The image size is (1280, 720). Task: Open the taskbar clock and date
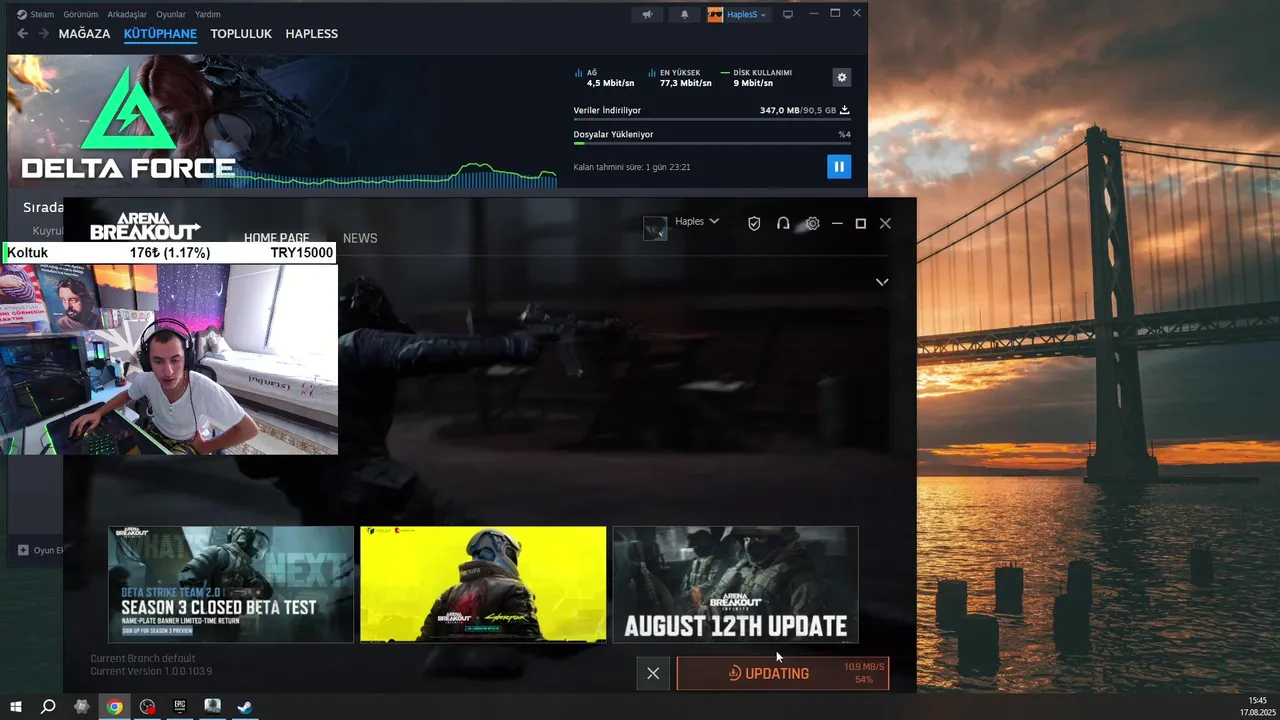tap(1257, 707)
